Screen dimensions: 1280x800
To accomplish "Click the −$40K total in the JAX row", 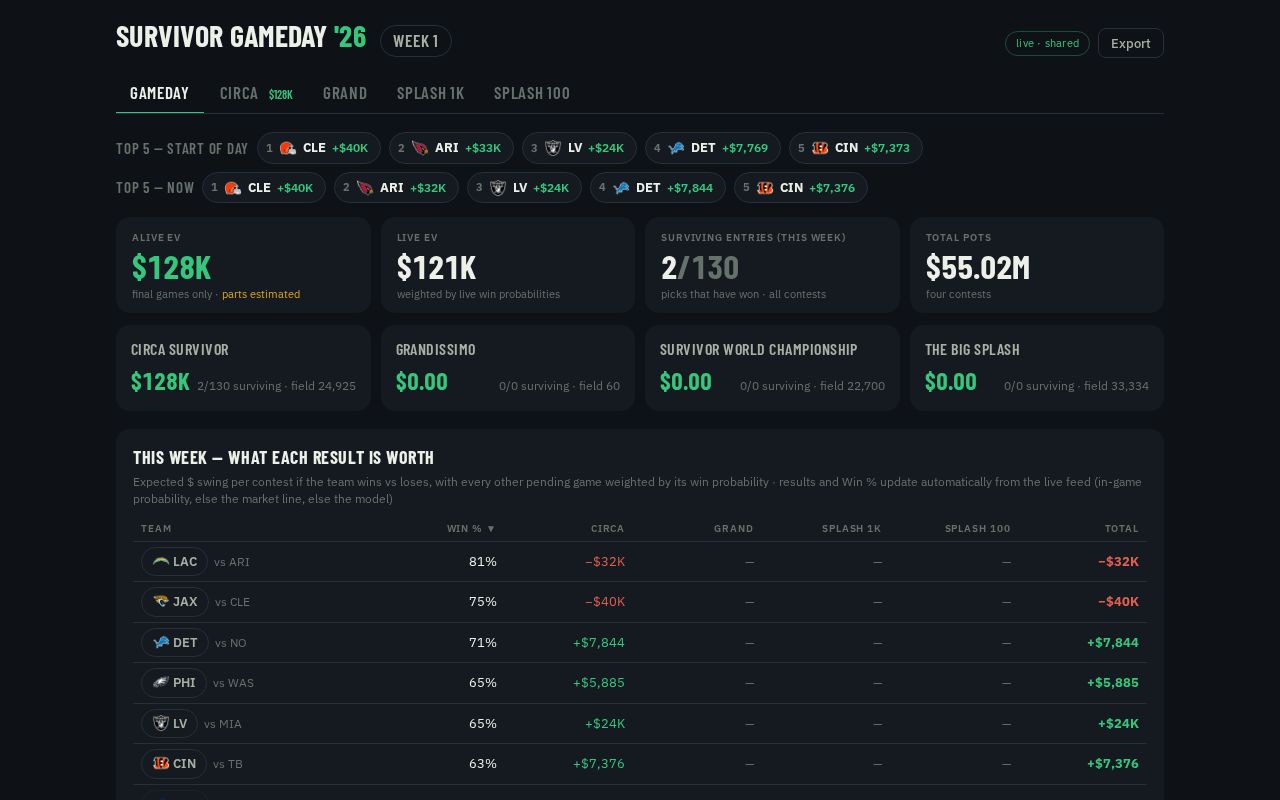I will 1118,602.
